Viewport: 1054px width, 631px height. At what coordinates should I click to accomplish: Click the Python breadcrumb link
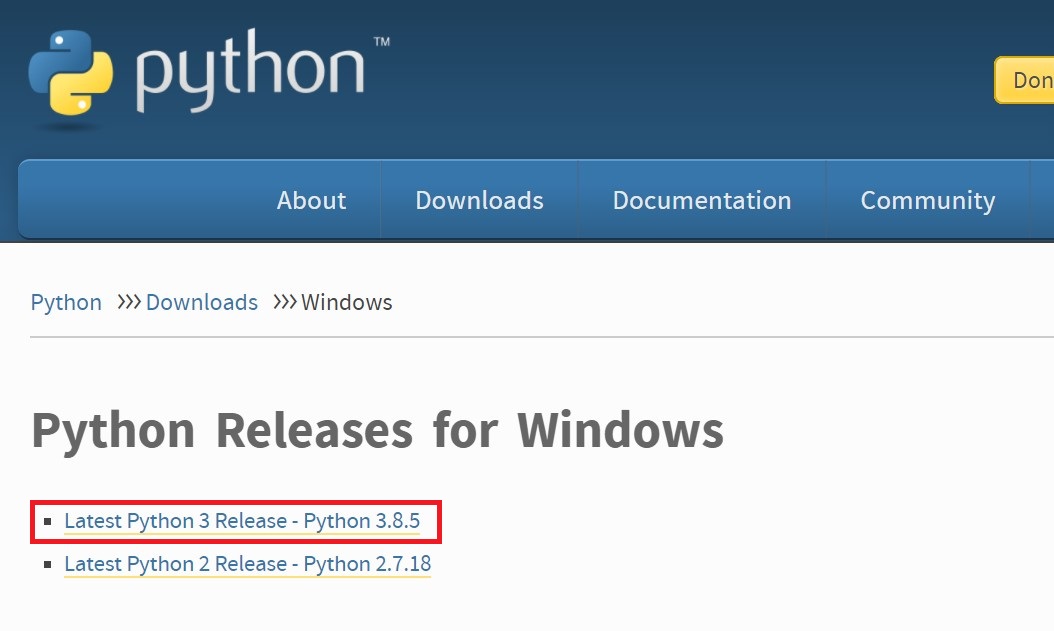tap(66, 303)
